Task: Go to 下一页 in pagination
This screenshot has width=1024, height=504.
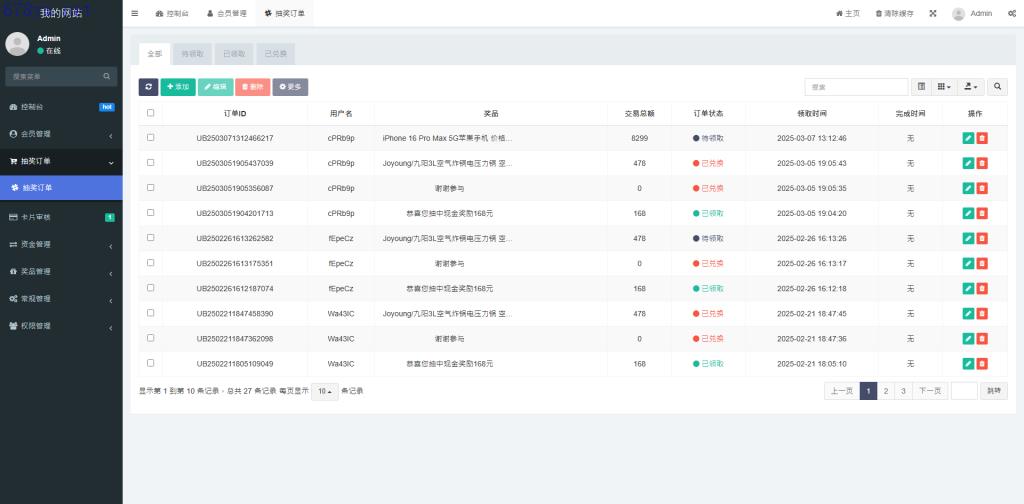Action: 930,391
